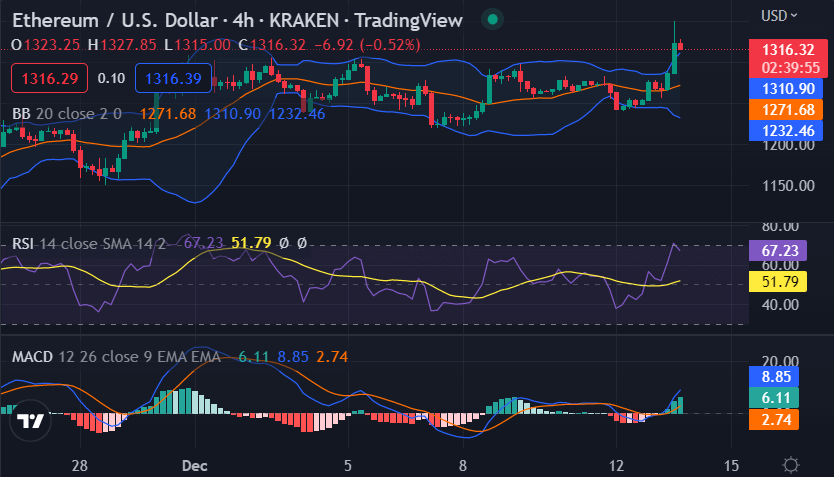
Task: Click the 1316.32 current price label
Action: [x=788, y=49]
